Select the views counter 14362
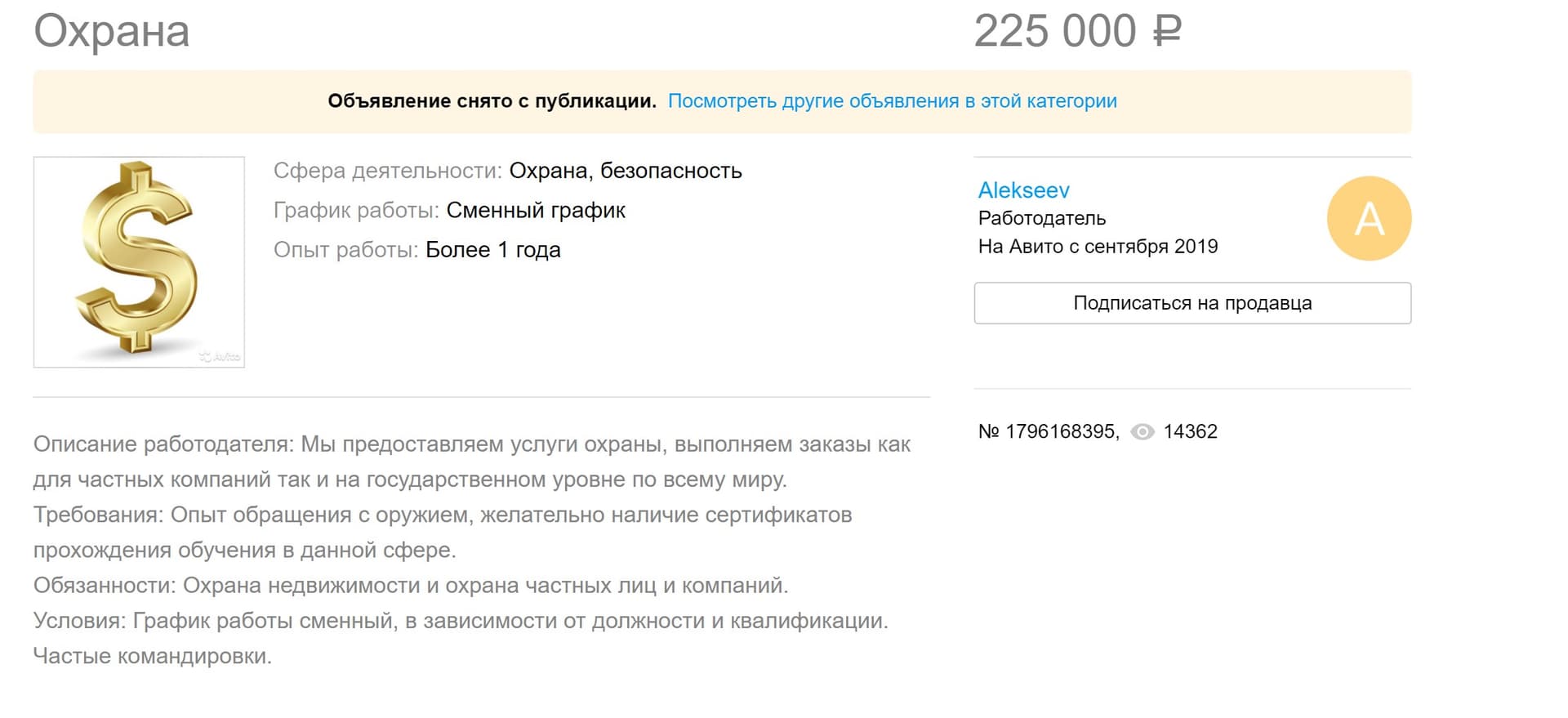The width and height of the screenshot is (1568, 718). tap(1191, 432)
